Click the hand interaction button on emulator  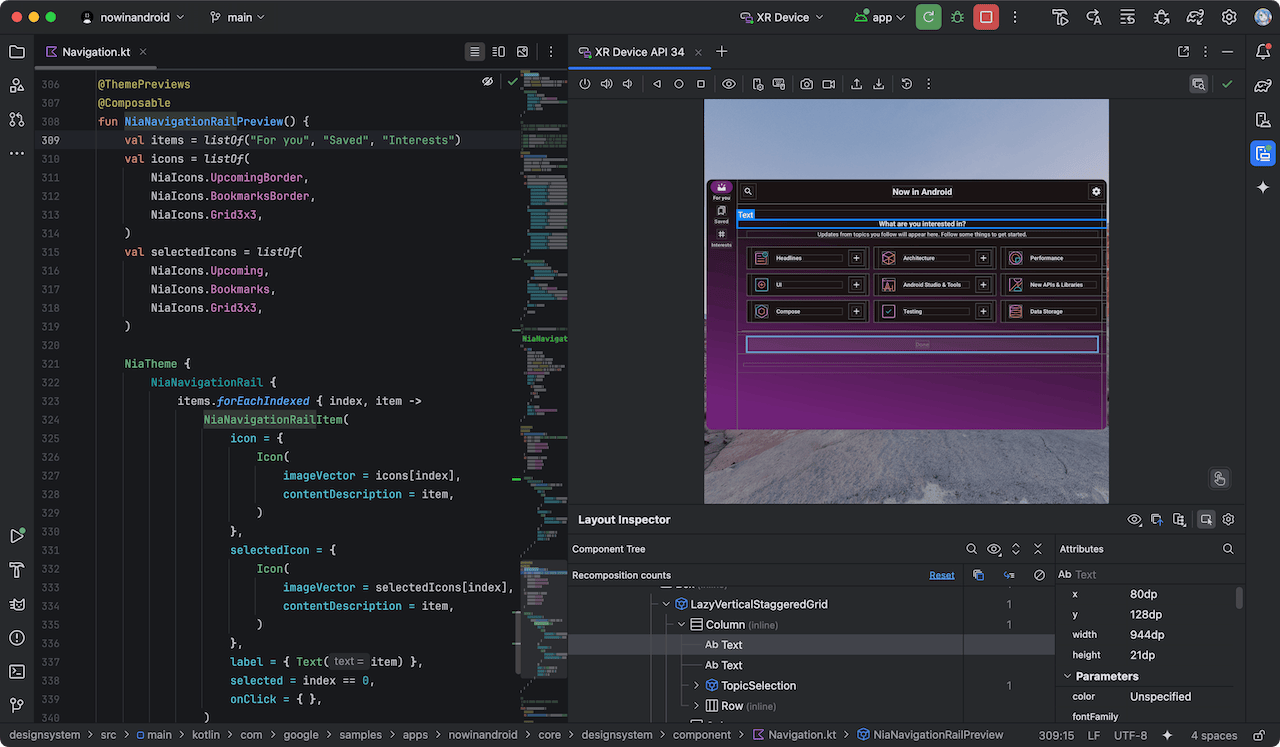pyautogui.click(x=1219, y=478)
